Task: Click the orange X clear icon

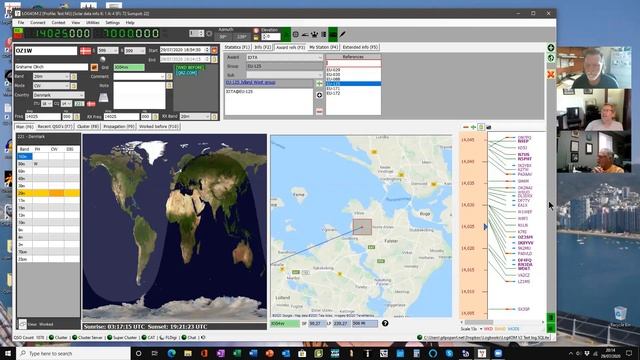Action: coord(551,74)
